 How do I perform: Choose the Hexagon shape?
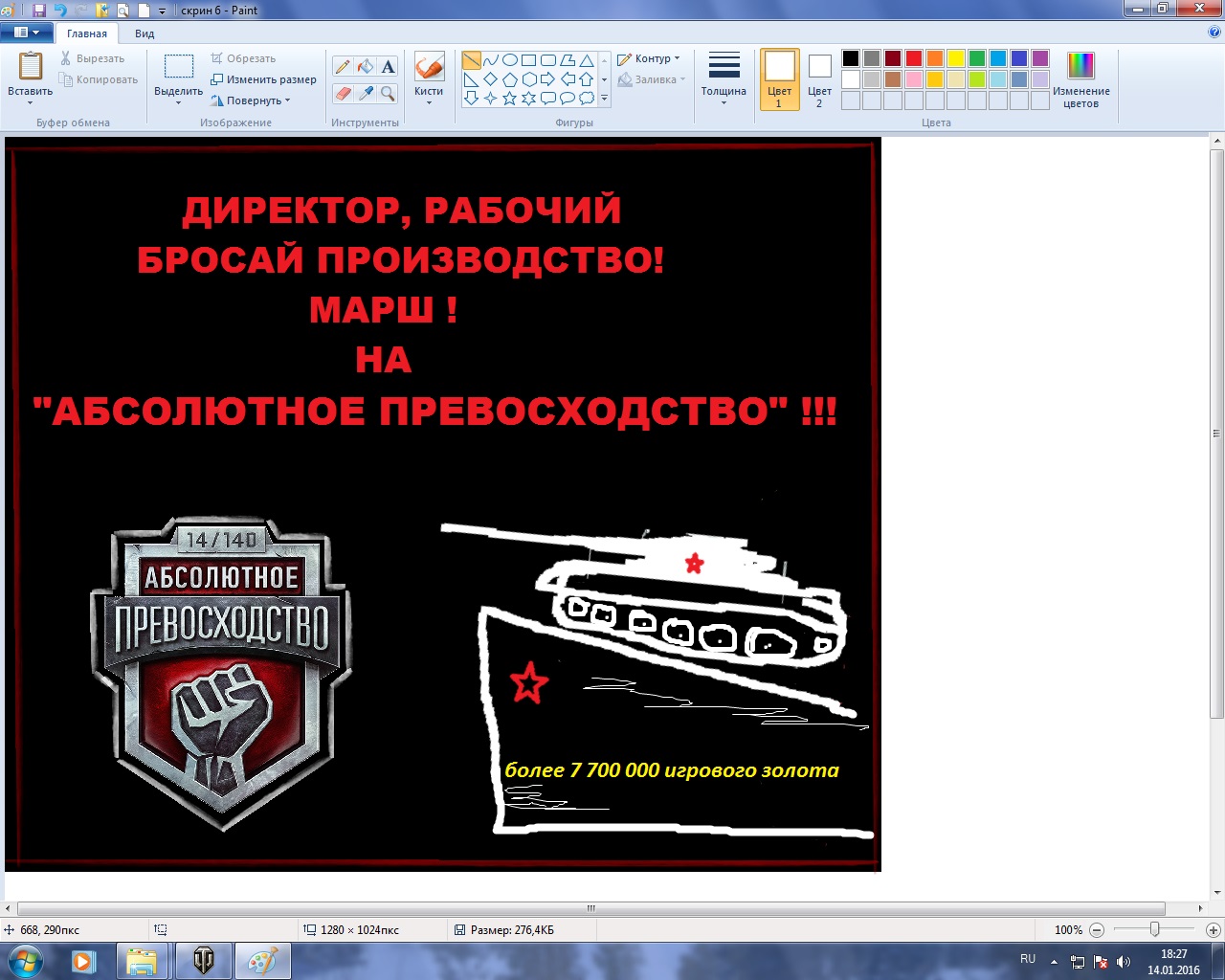528,79
